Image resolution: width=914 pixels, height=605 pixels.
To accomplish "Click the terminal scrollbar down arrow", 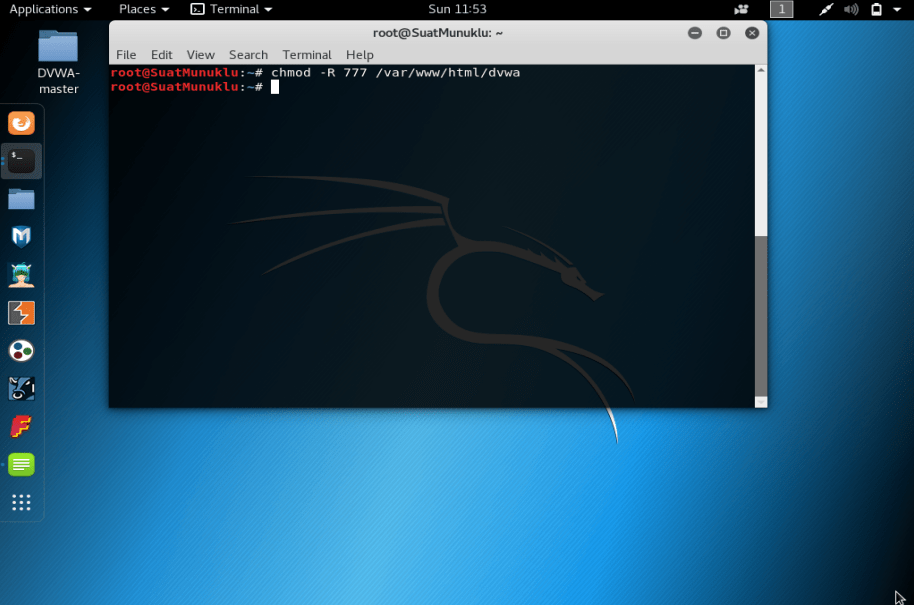I will click(x=761, y=402).
